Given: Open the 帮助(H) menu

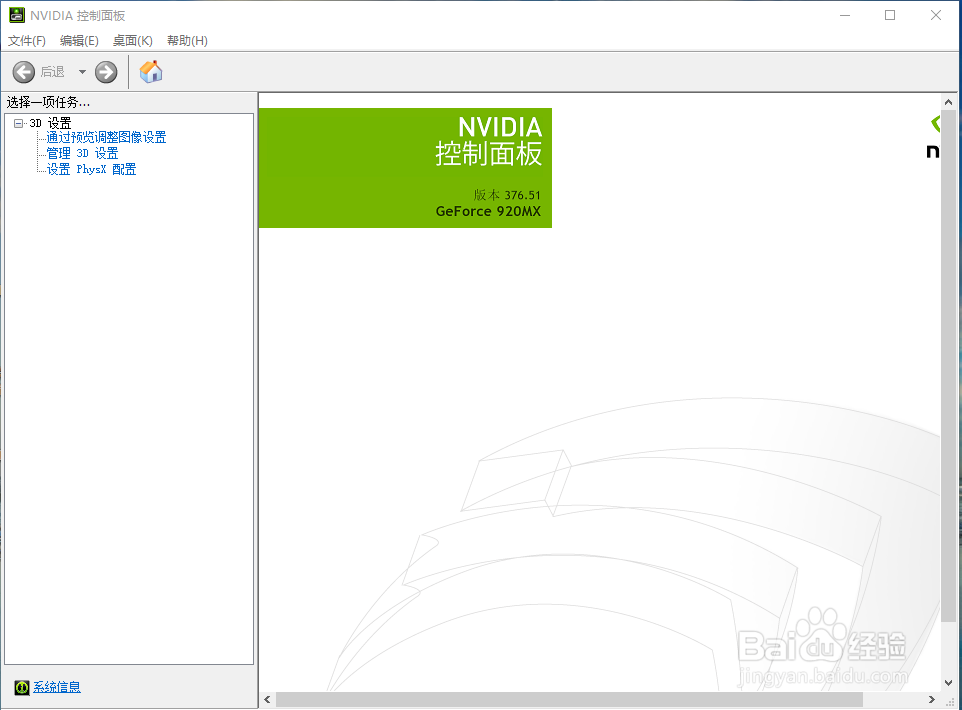Looking at the screenshot, I should click(187, 41).
